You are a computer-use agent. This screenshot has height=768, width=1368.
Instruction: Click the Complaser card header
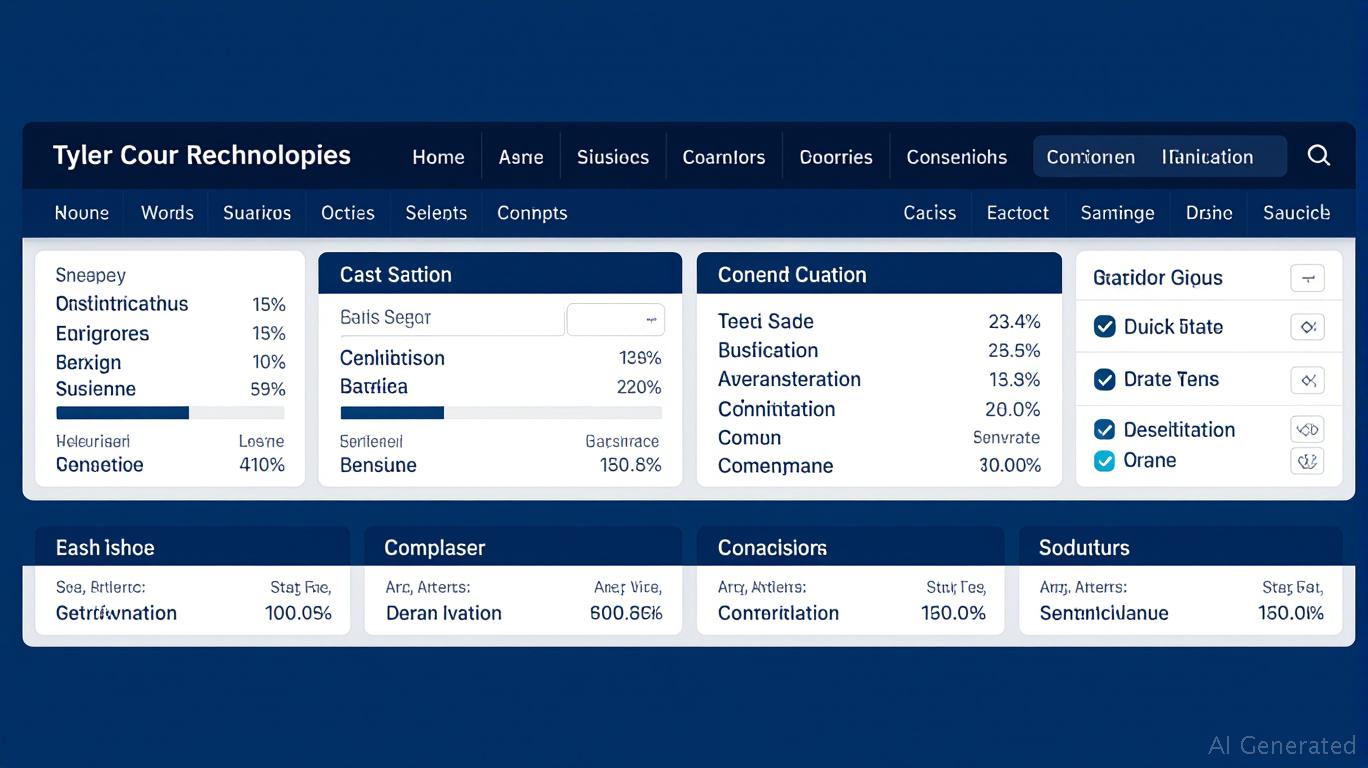tap(523, 547)
